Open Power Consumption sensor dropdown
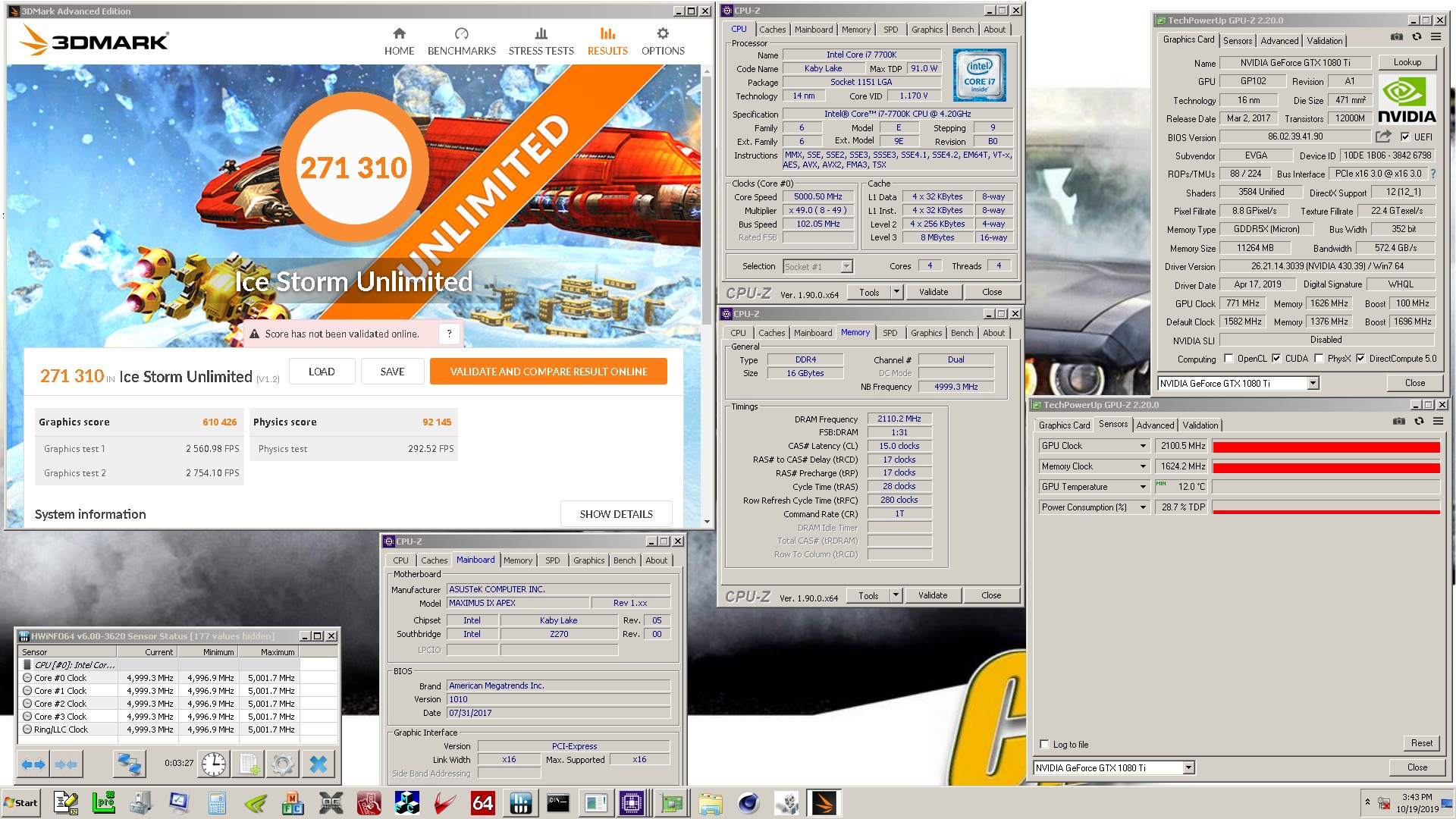 [1143, 507]
